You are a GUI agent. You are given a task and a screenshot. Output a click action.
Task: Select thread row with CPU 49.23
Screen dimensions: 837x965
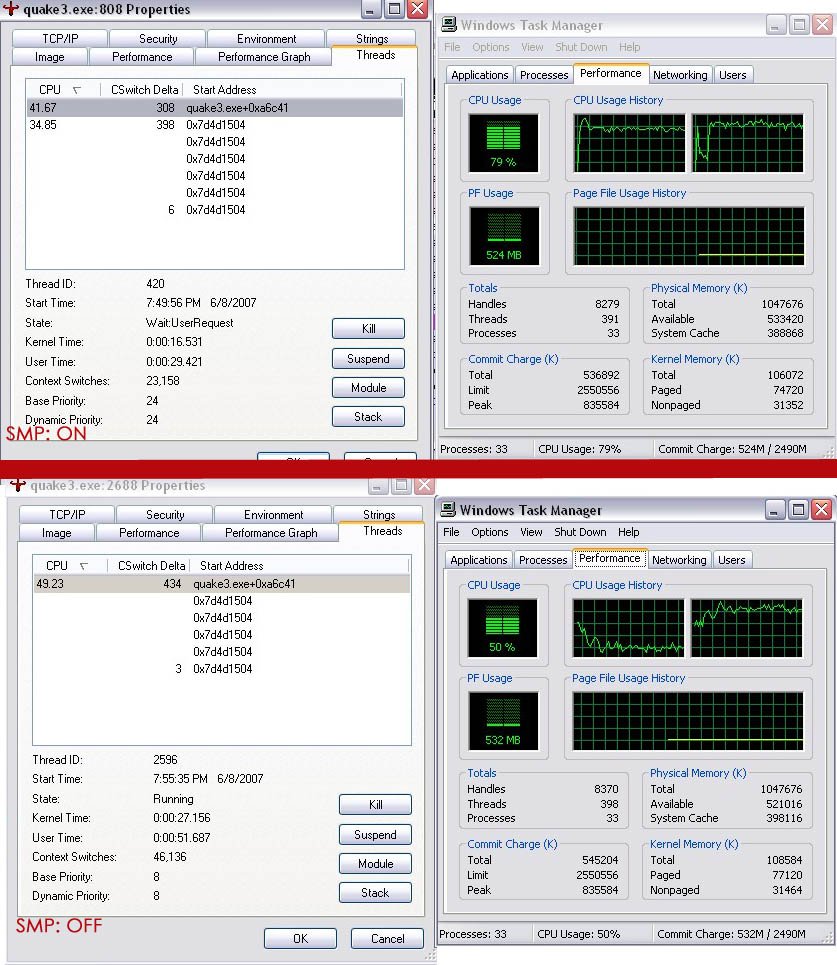pyautogui.click(x=222, y=583)
